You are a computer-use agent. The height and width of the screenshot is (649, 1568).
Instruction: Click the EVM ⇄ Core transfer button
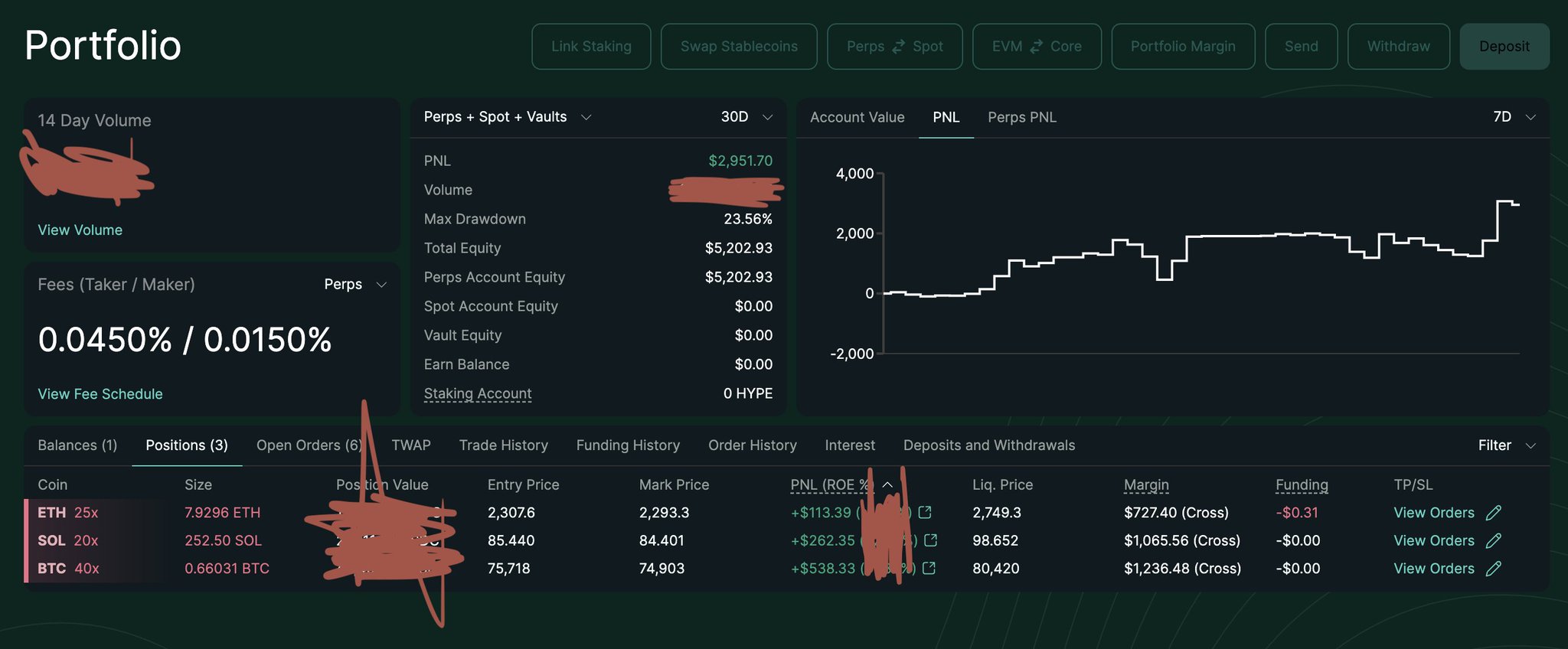(1037, 47)
